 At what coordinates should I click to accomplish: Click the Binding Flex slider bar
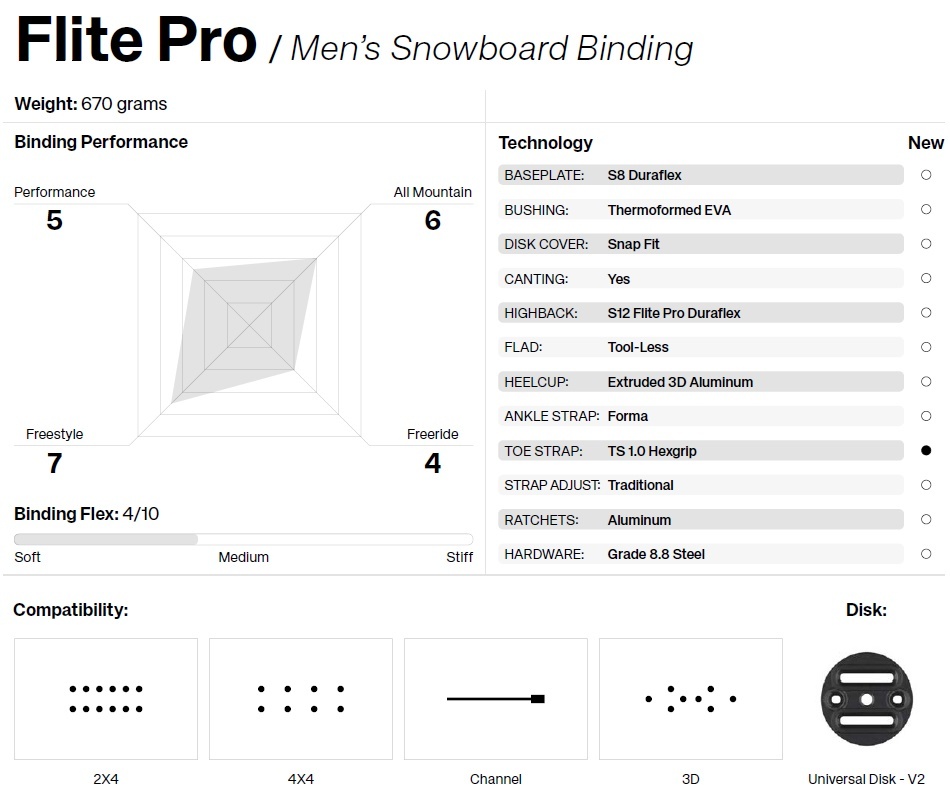pyautogui.click(x=244, y=539)
